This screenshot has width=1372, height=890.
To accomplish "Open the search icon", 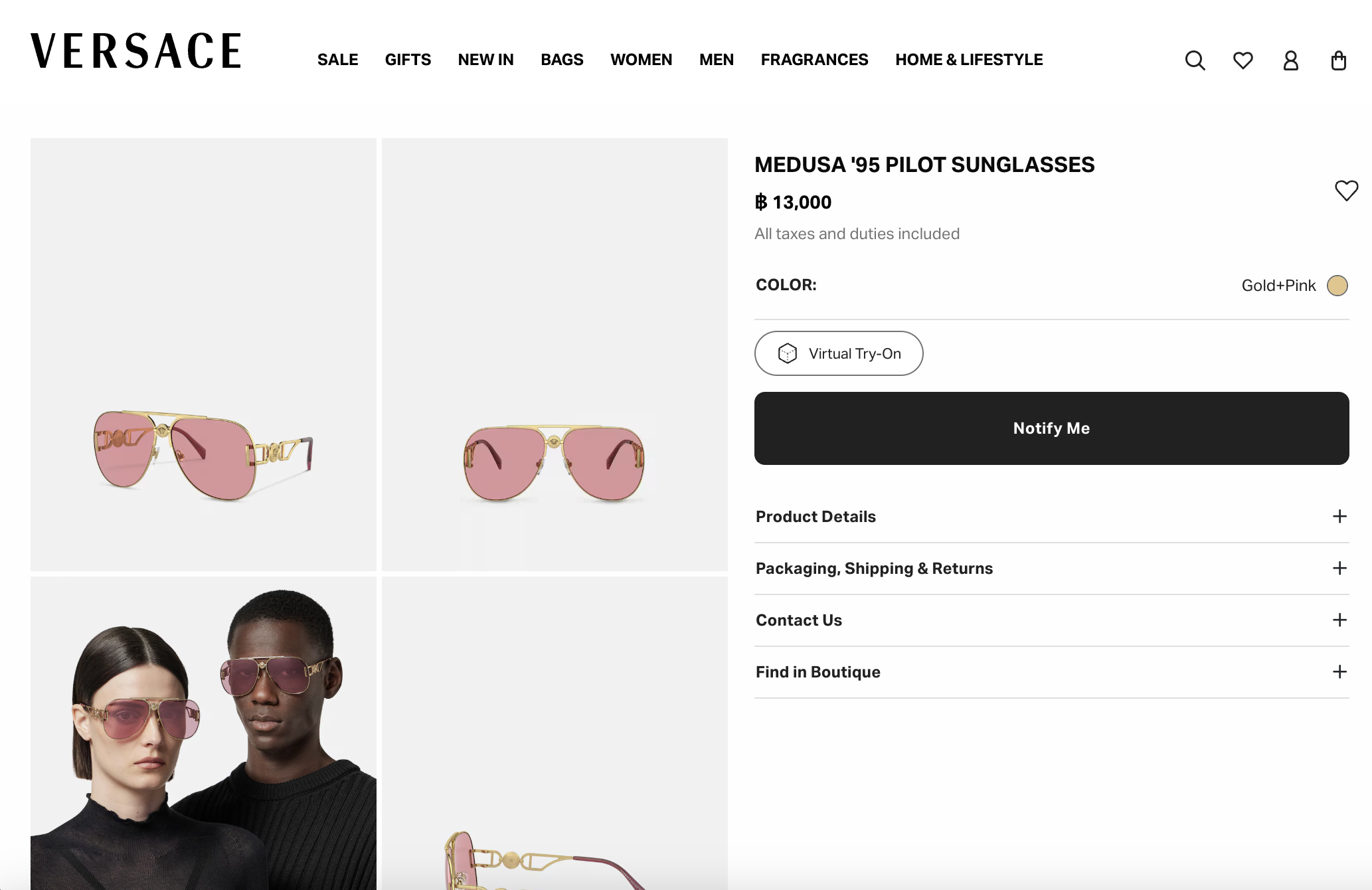I will [1195, 60].
